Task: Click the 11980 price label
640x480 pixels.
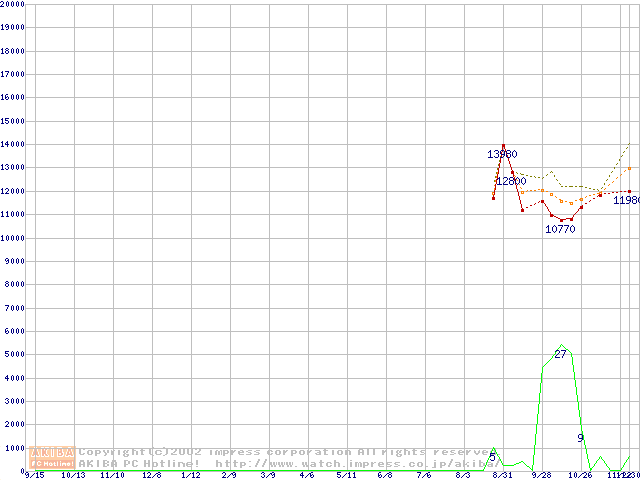Action: click(626, 200)
